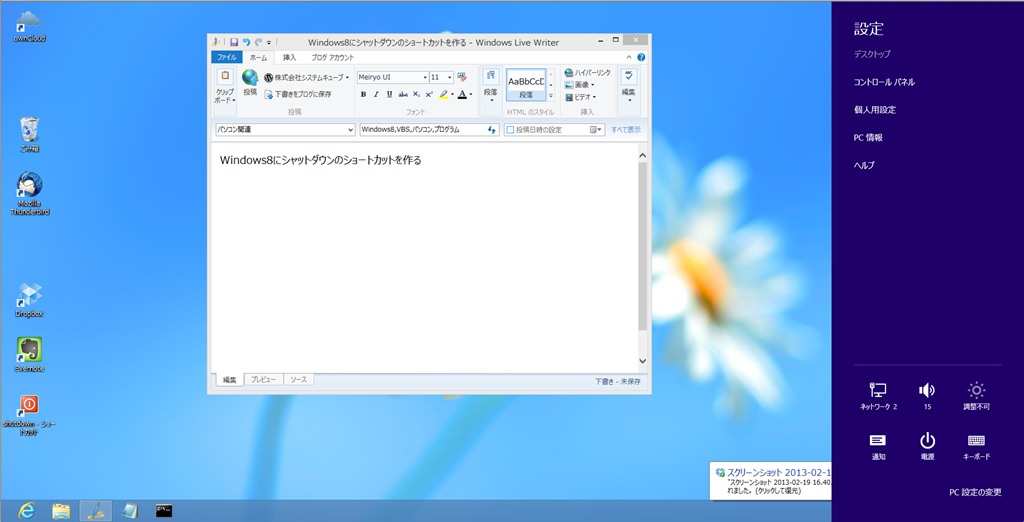Open the ファイル menu

coord(227,57)
